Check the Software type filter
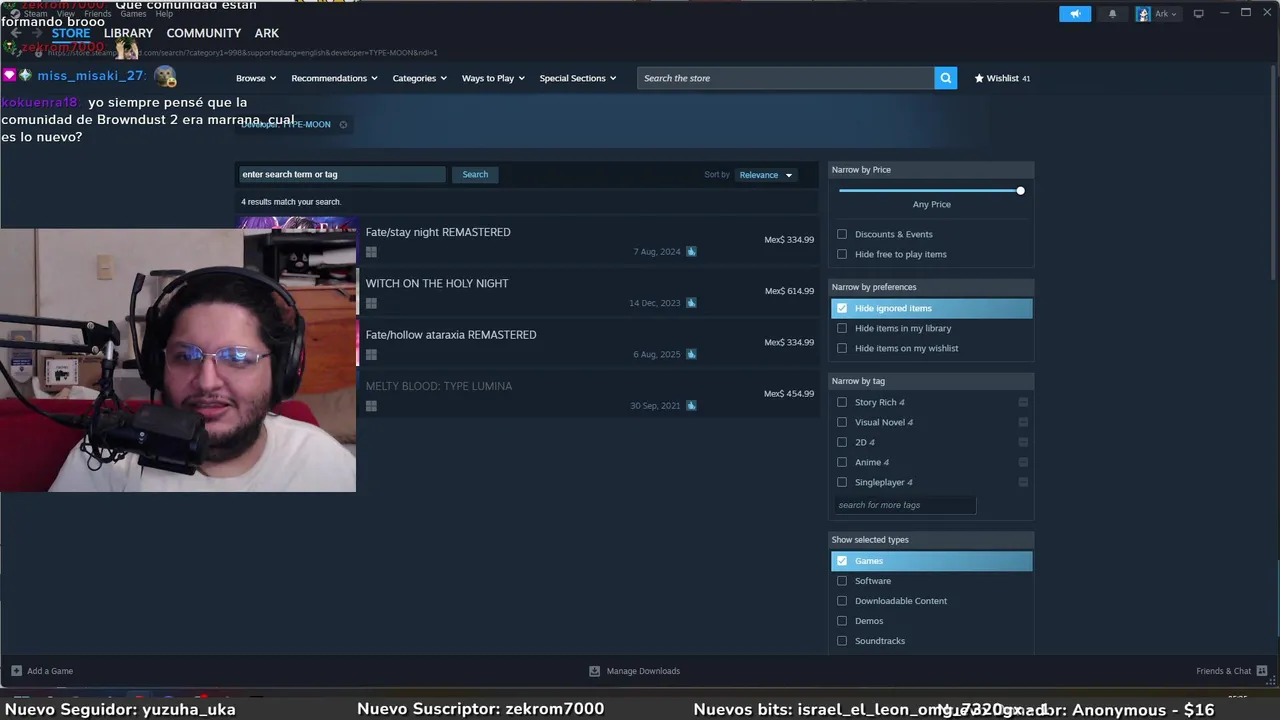 tap(842, 581)
